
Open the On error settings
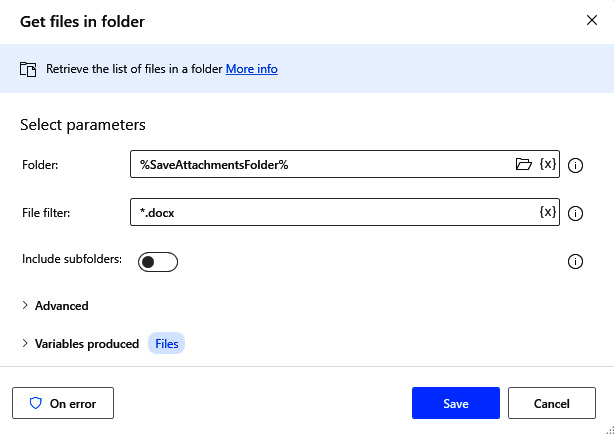point(63,403)
